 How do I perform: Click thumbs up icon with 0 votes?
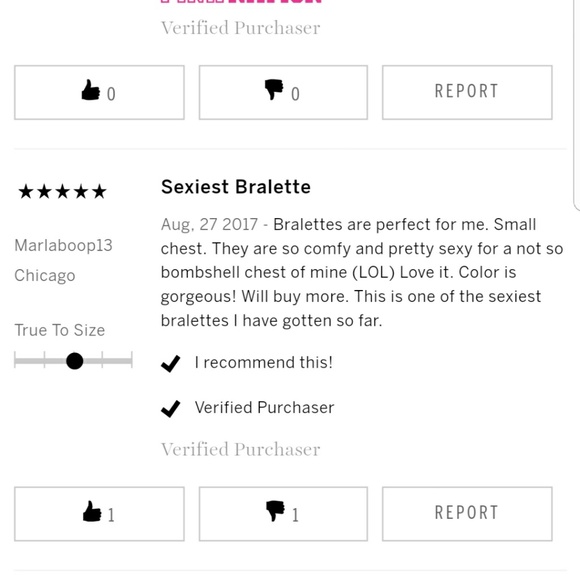[x=99, y=92]
